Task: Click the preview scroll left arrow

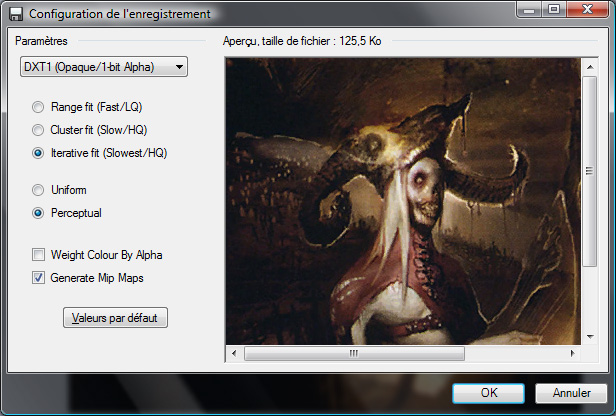Action: 234,353
